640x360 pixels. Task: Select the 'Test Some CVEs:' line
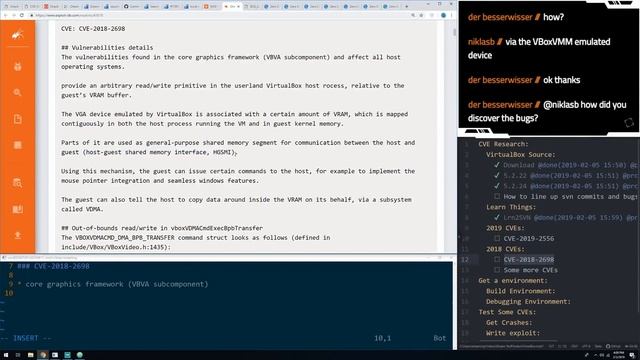point(507,312)
